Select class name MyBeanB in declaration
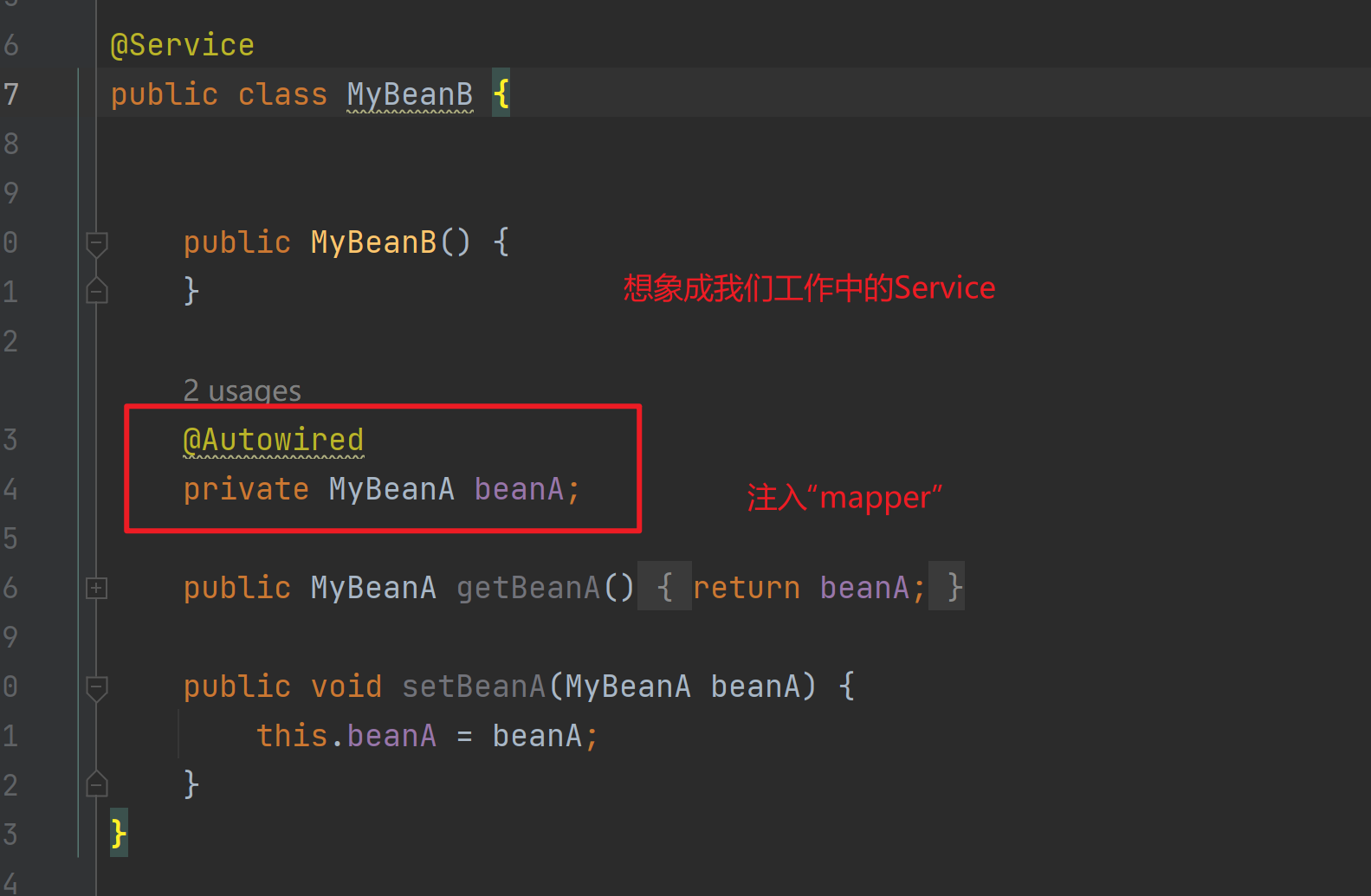 tap(410, 94)
